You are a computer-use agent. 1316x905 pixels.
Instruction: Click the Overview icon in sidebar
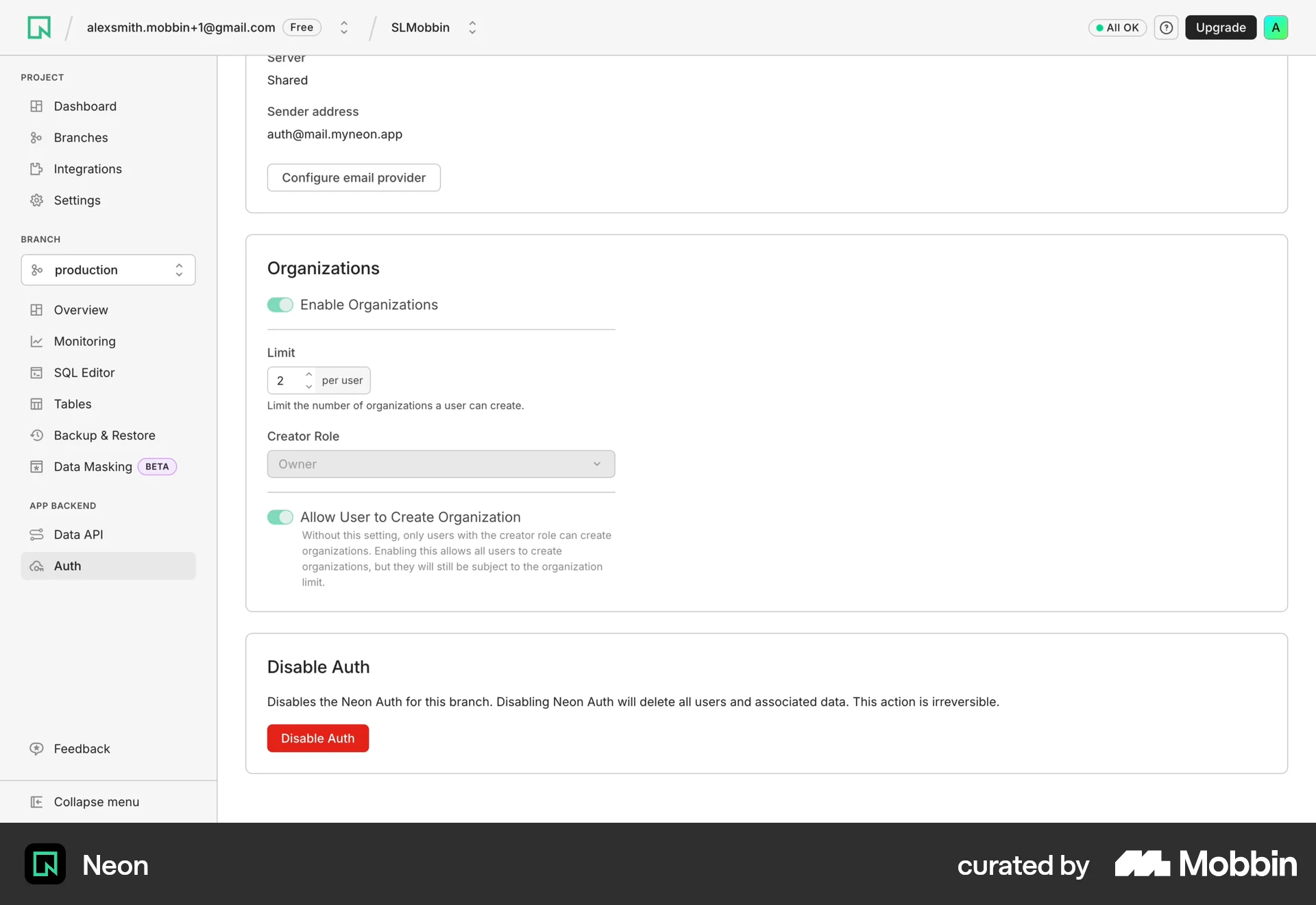(36, 310)
